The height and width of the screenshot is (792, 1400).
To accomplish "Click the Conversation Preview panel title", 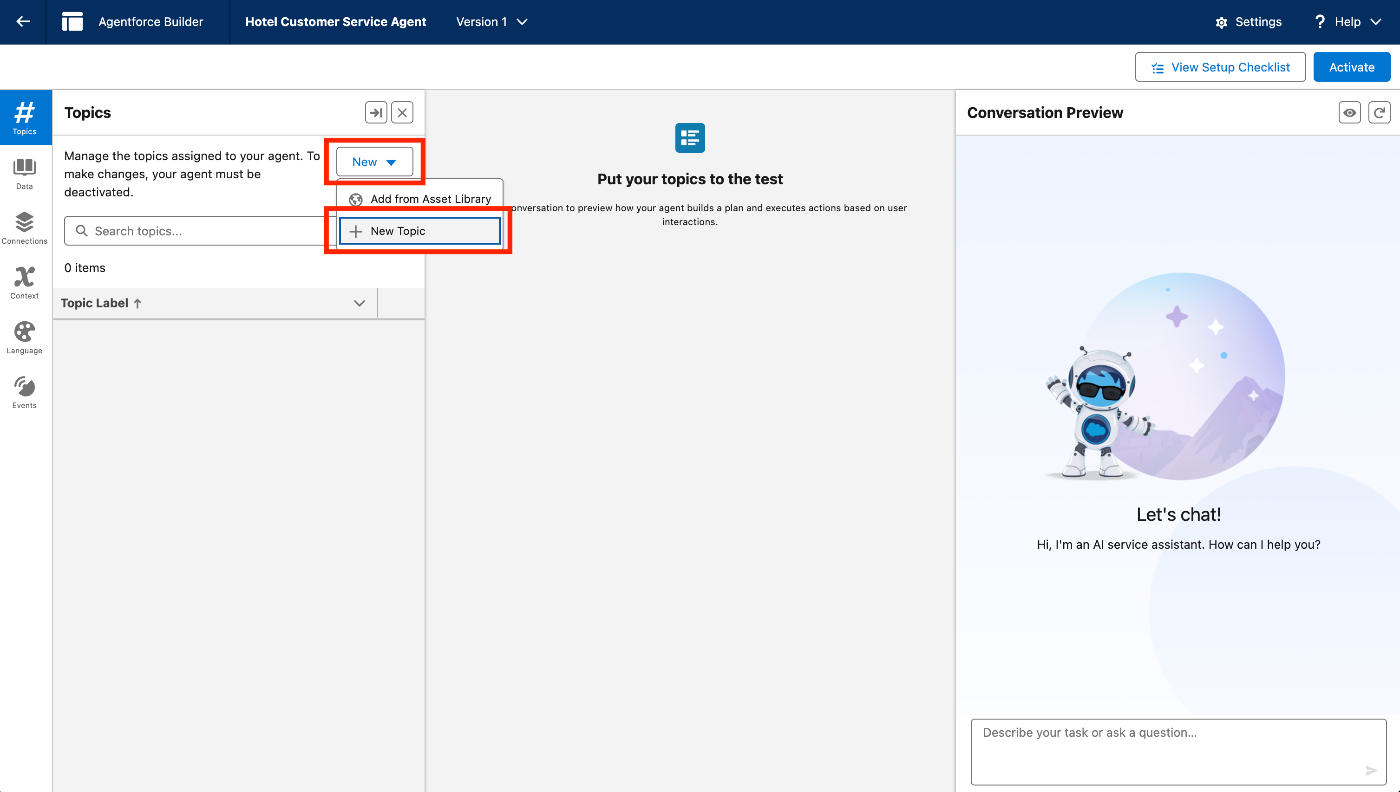I will tap(1045, 113).
